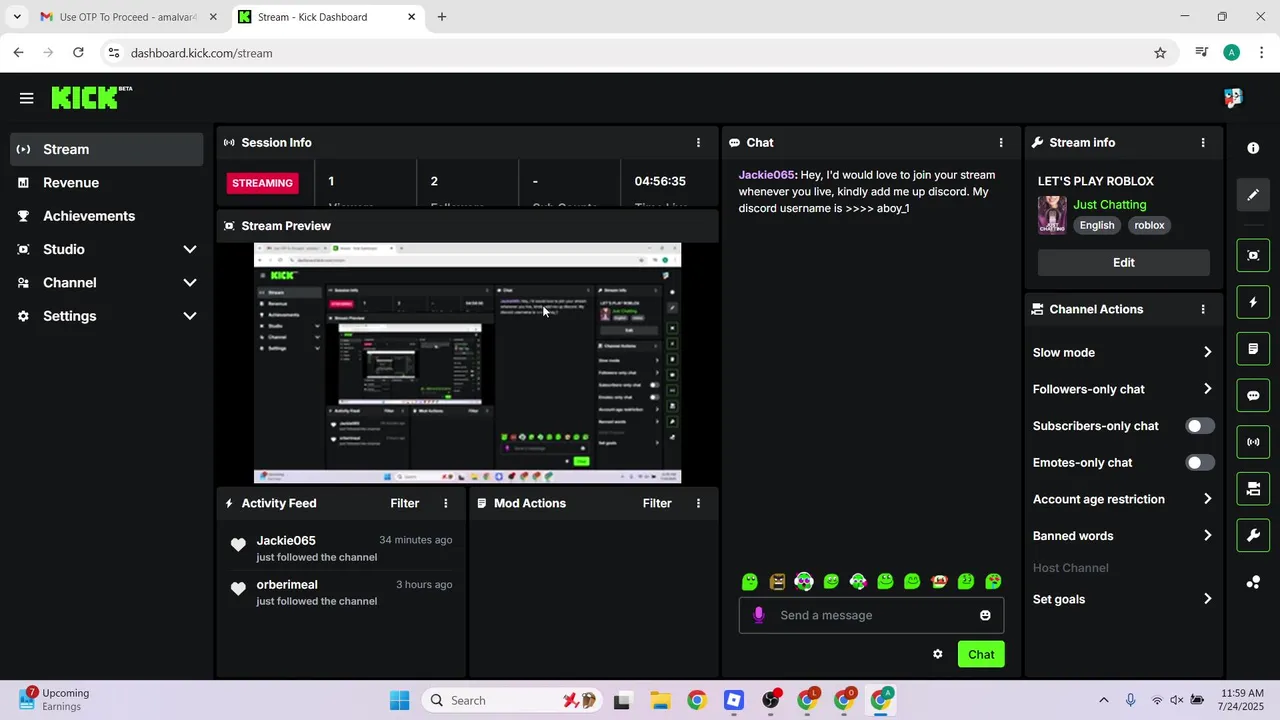Image resolution: width=1280 pixels, height=720 pixels.
Task: Toggle Mod Actions document icon in right sidebar
Action: tap(1253, 348)
